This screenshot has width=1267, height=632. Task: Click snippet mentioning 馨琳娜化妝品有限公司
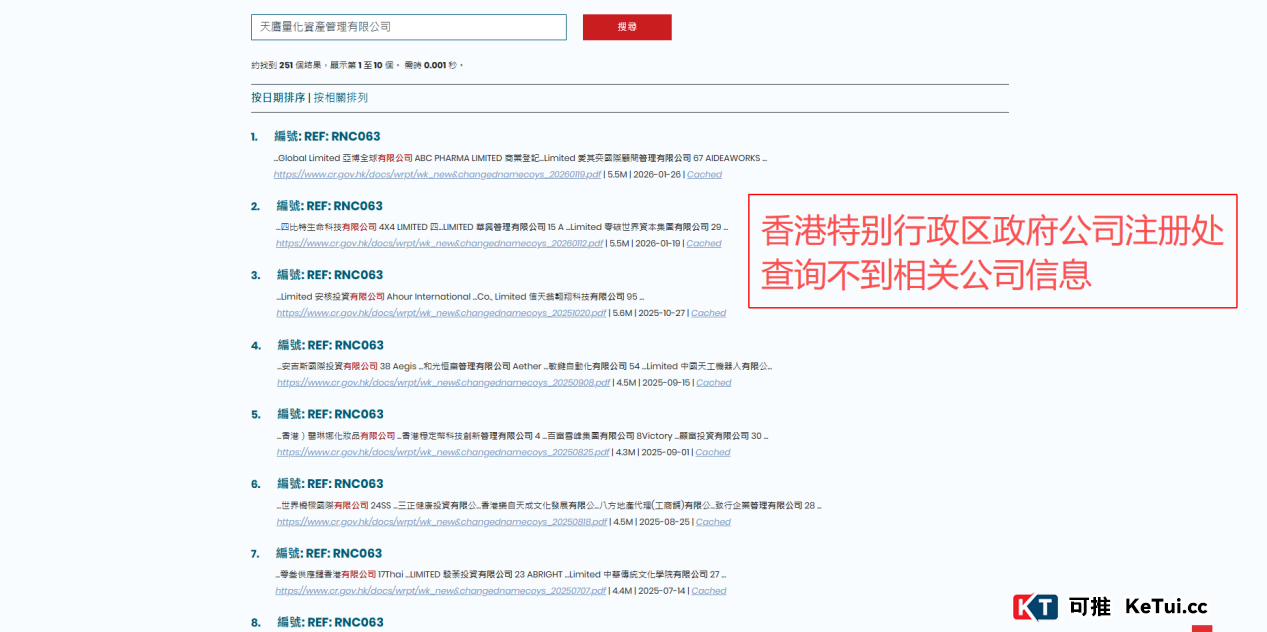tap(523, 436)
